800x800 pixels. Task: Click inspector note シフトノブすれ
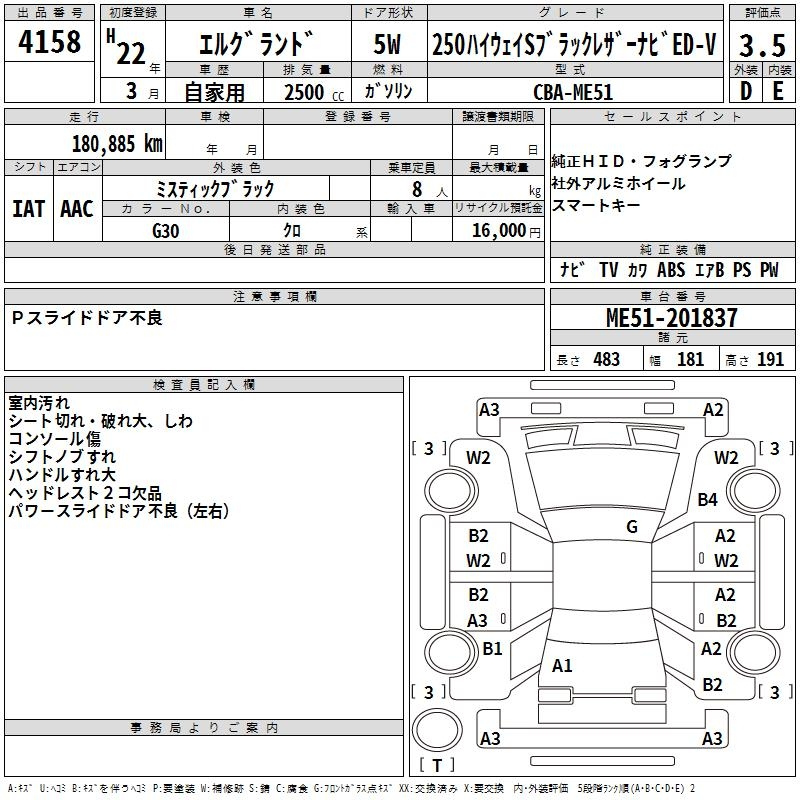[x=62, y=457]
